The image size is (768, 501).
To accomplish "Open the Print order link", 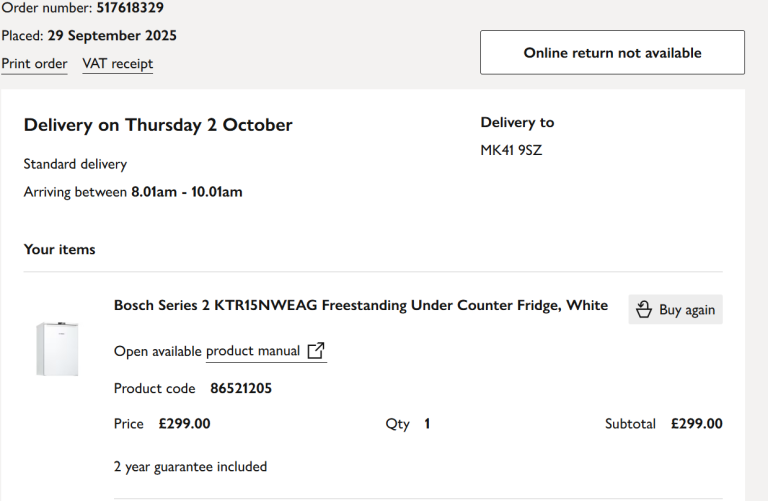I will coord(34,64).
